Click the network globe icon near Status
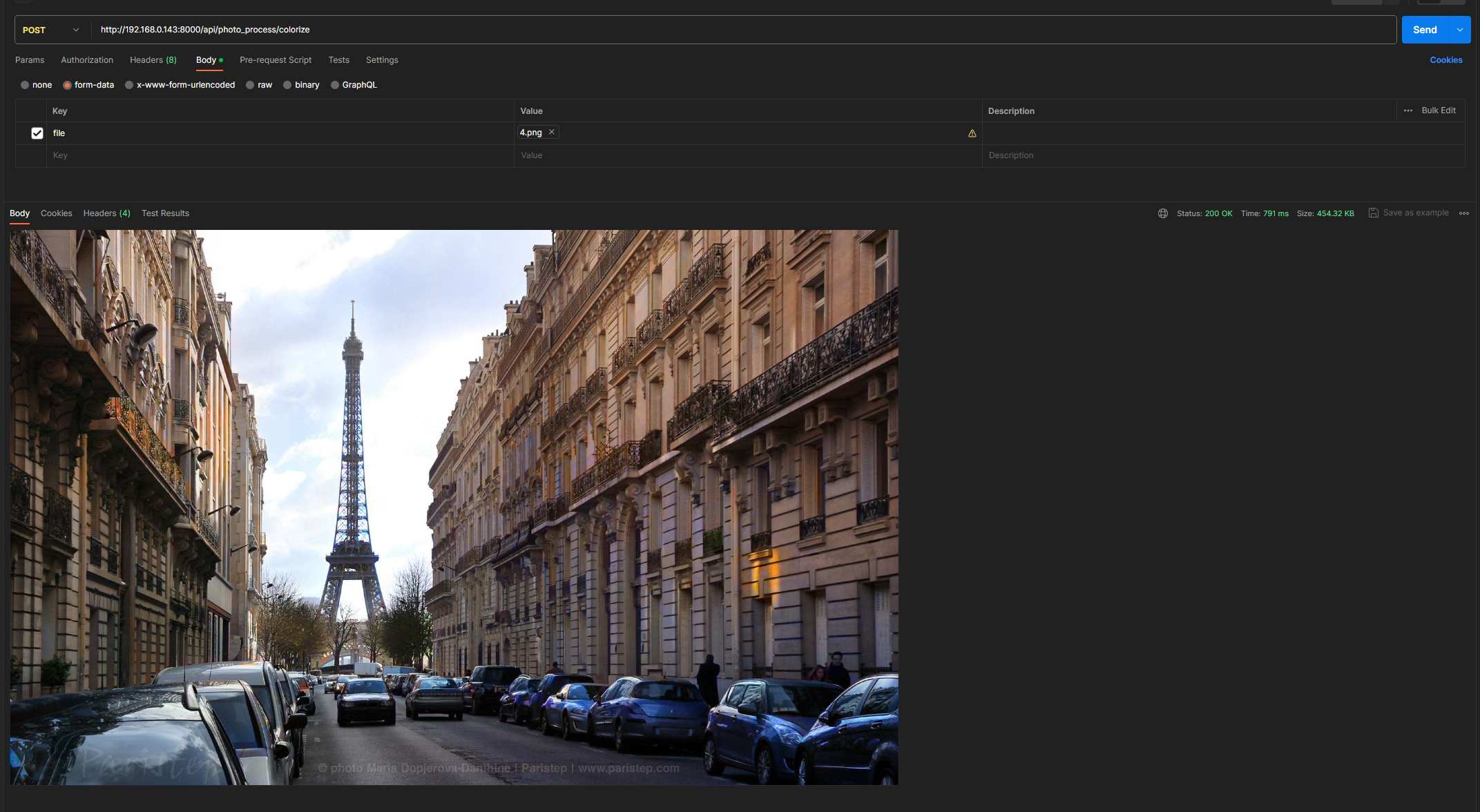The height and width of the screenshot is (812, 1480). coord(1163,213)
